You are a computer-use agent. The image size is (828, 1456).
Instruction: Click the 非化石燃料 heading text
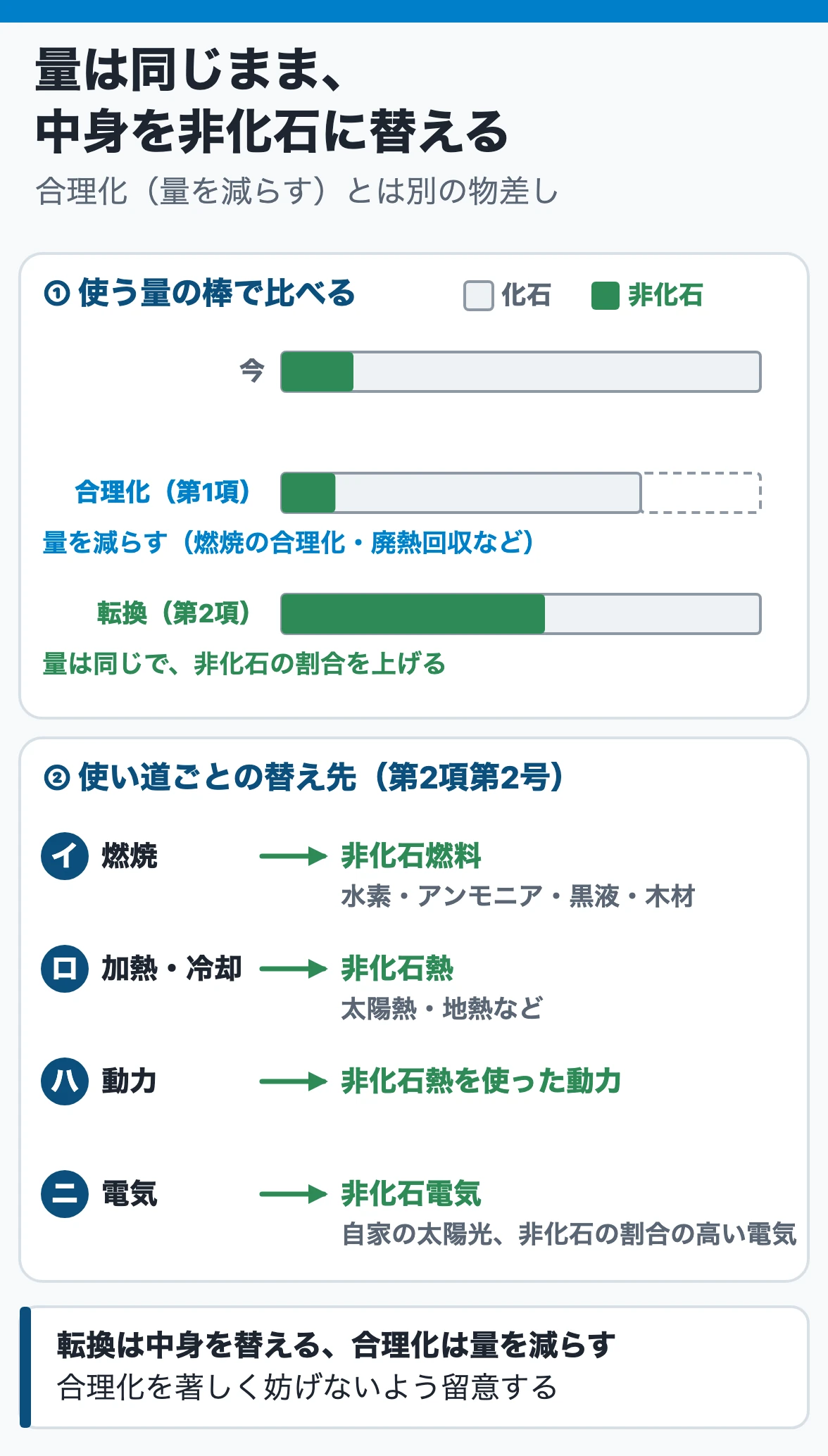click(411, 856)
